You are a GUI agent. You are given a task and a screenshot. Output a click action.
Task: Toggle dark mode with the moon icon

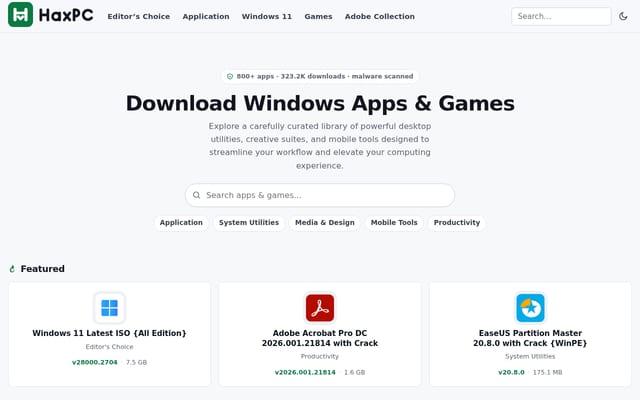[x=623, y=16]
